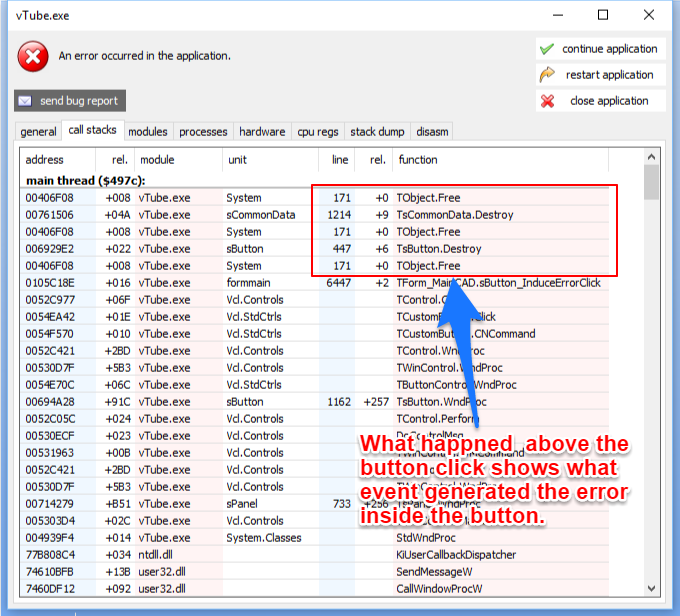Open the modules tab
Screen dimensions: 680x616
(148, 132)
